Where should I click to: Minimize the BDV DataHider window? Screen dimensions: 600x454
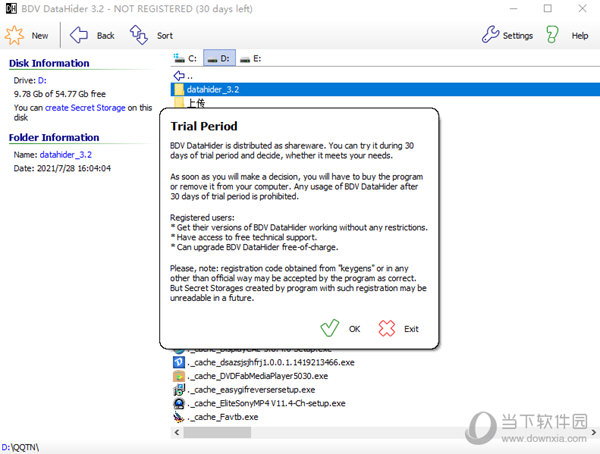coord(514,8)
